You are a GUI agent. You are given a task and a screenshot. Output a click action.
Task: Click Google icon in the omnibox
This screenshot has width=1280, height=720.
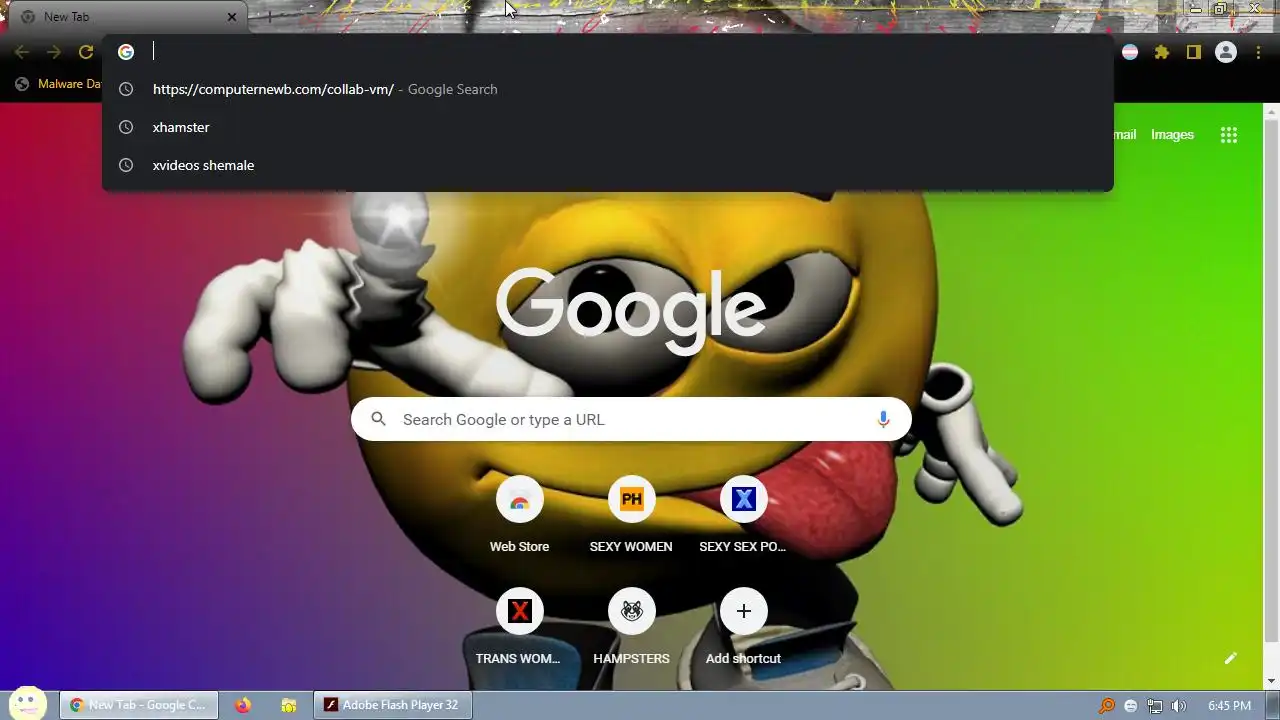point(126,52)
